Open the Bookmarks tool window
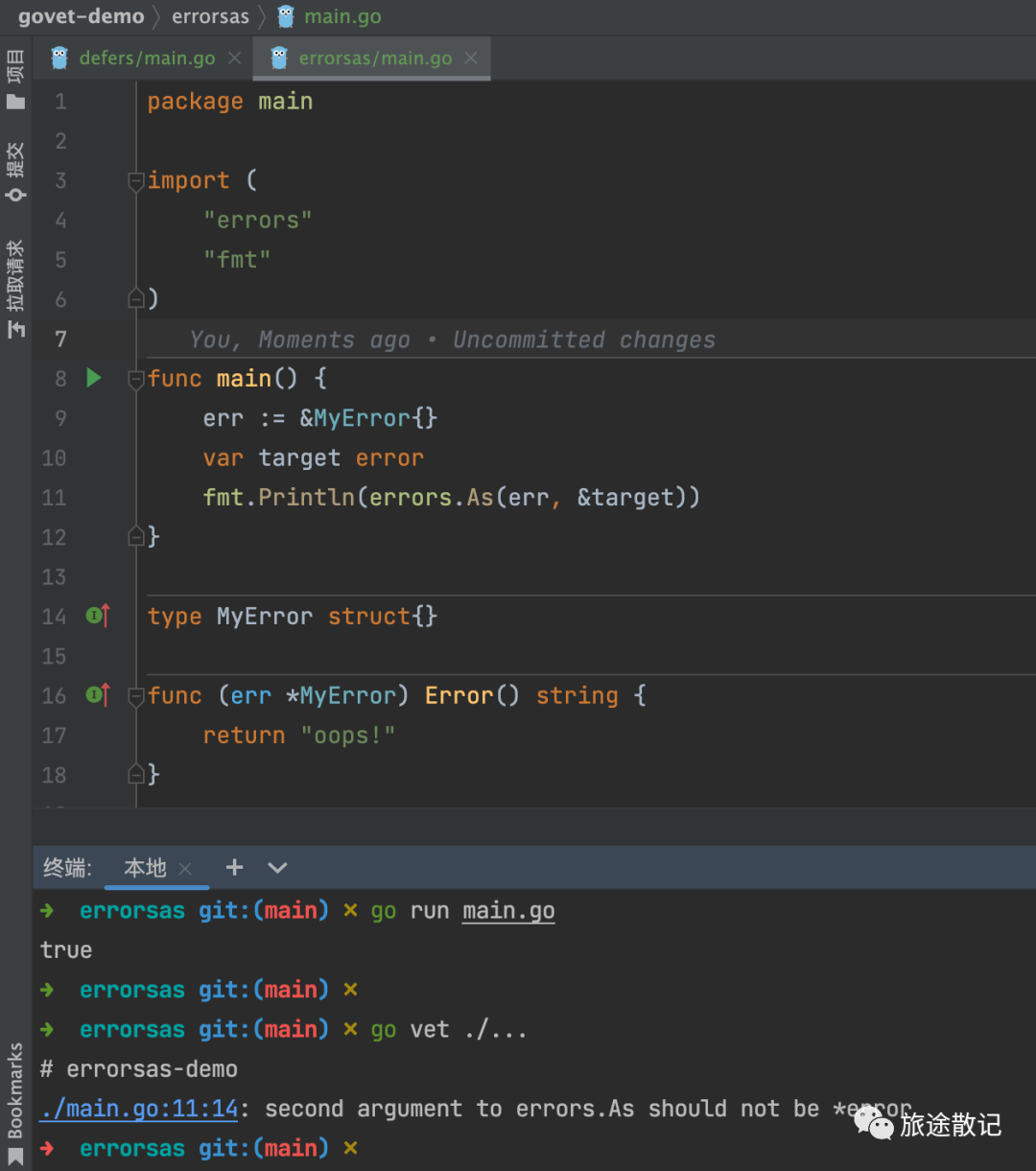This screenshot has height=1171, width=1036. point(15,1102)
